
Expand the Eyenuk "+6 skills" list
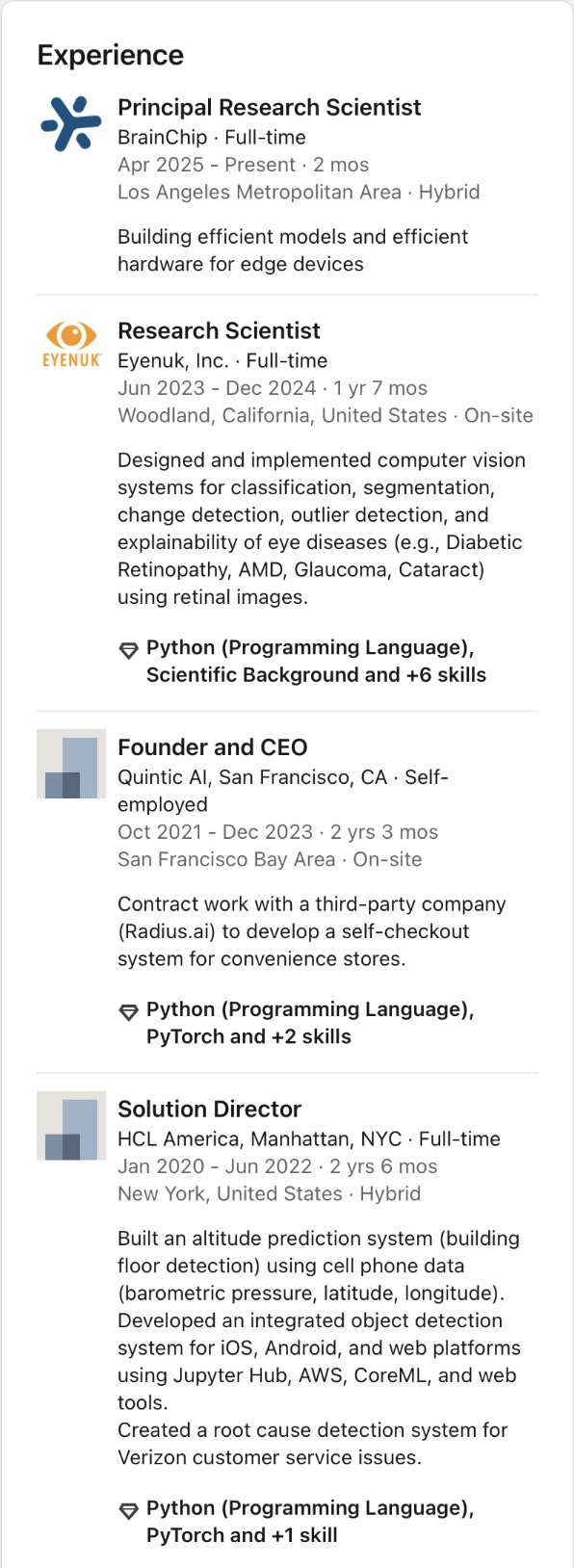[316, 661]
